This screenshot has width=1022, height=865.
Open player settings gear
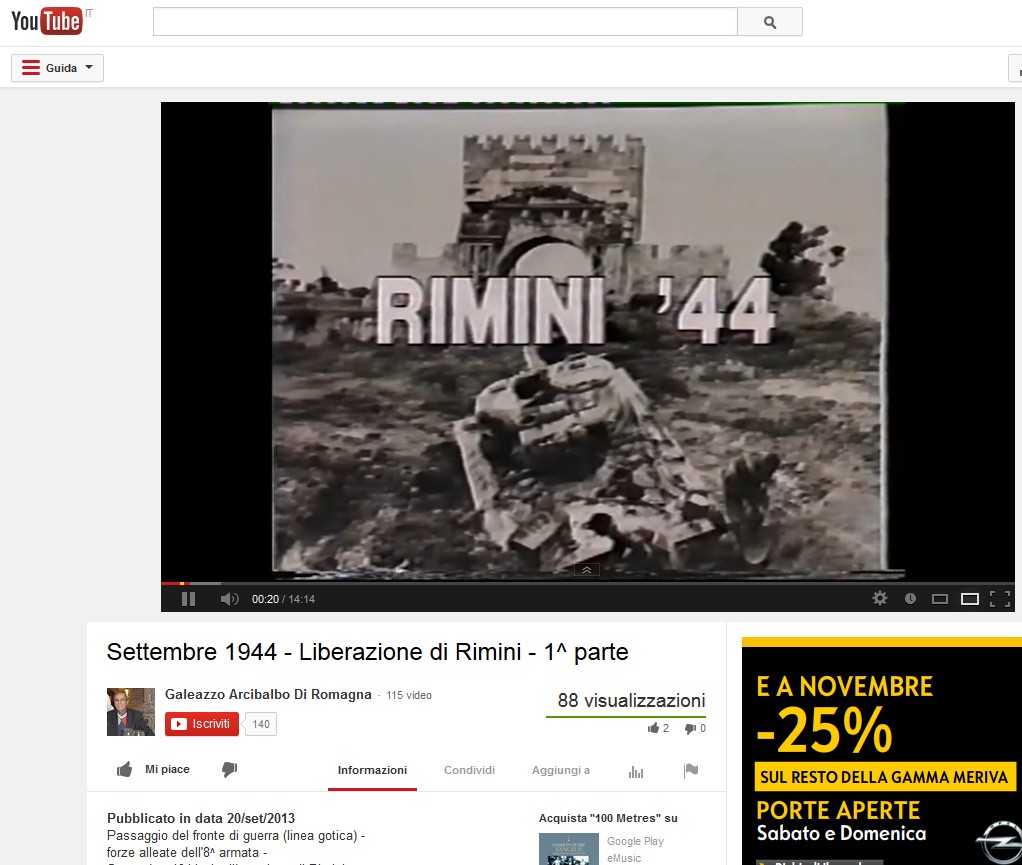[880, 598]
